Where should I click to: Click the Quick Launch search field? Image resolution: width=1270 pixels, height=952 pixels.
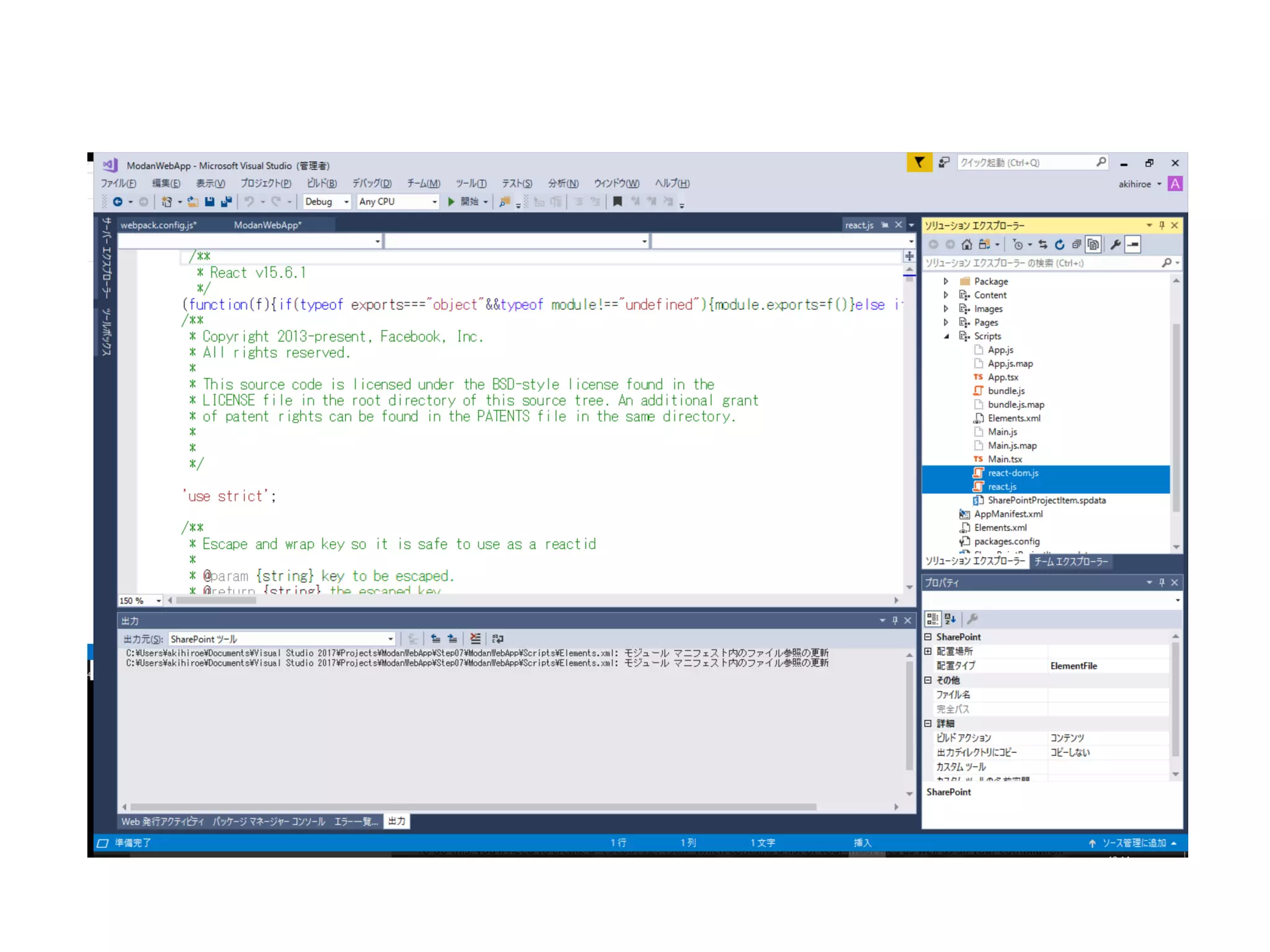tap(1026, 162)
